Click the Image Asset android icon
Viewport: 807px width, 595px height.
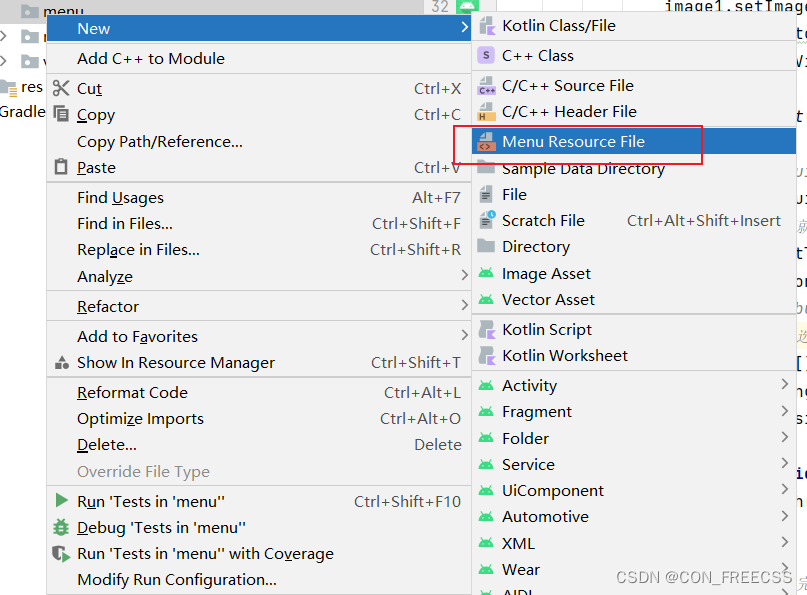[486, 273]
